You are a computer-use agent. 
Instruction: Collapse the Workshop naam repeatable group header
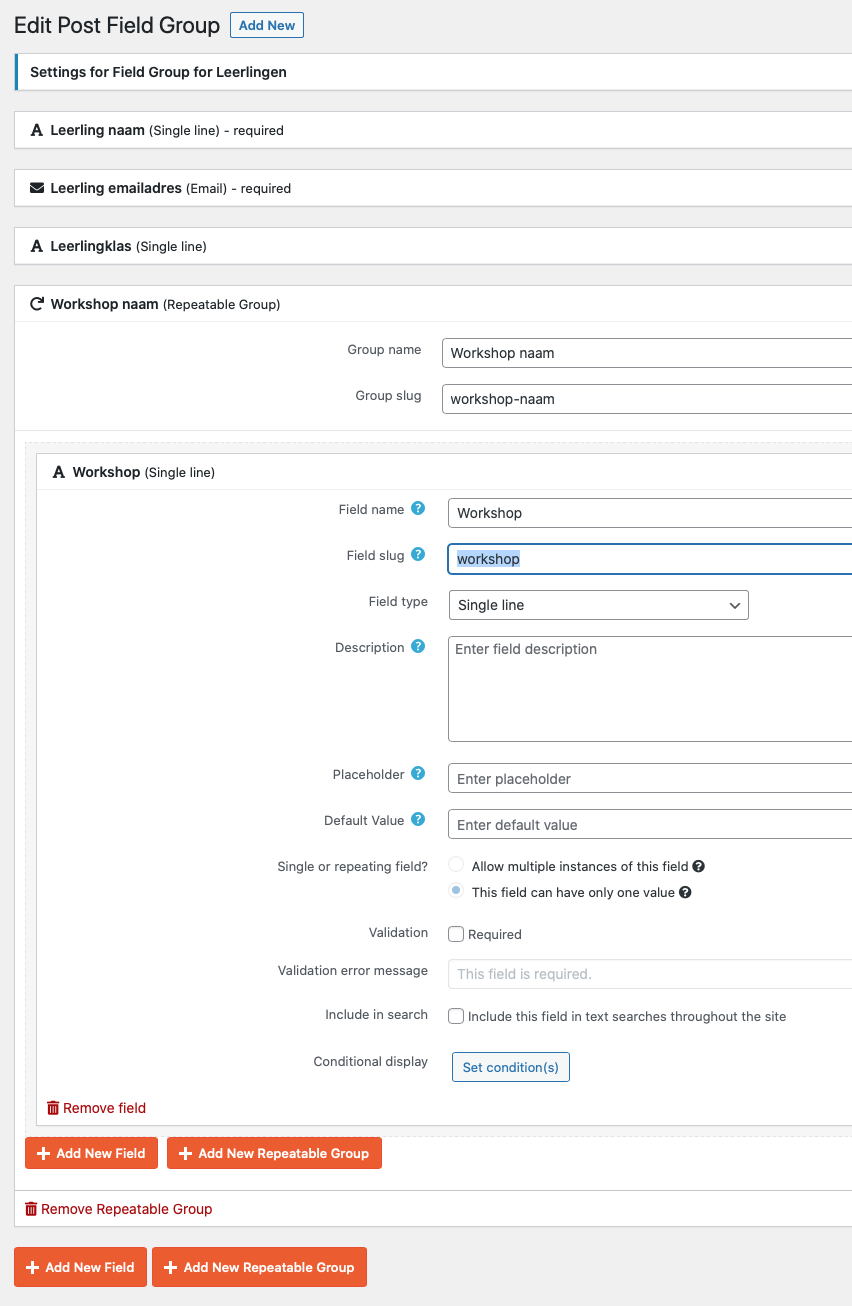[434, 304]
